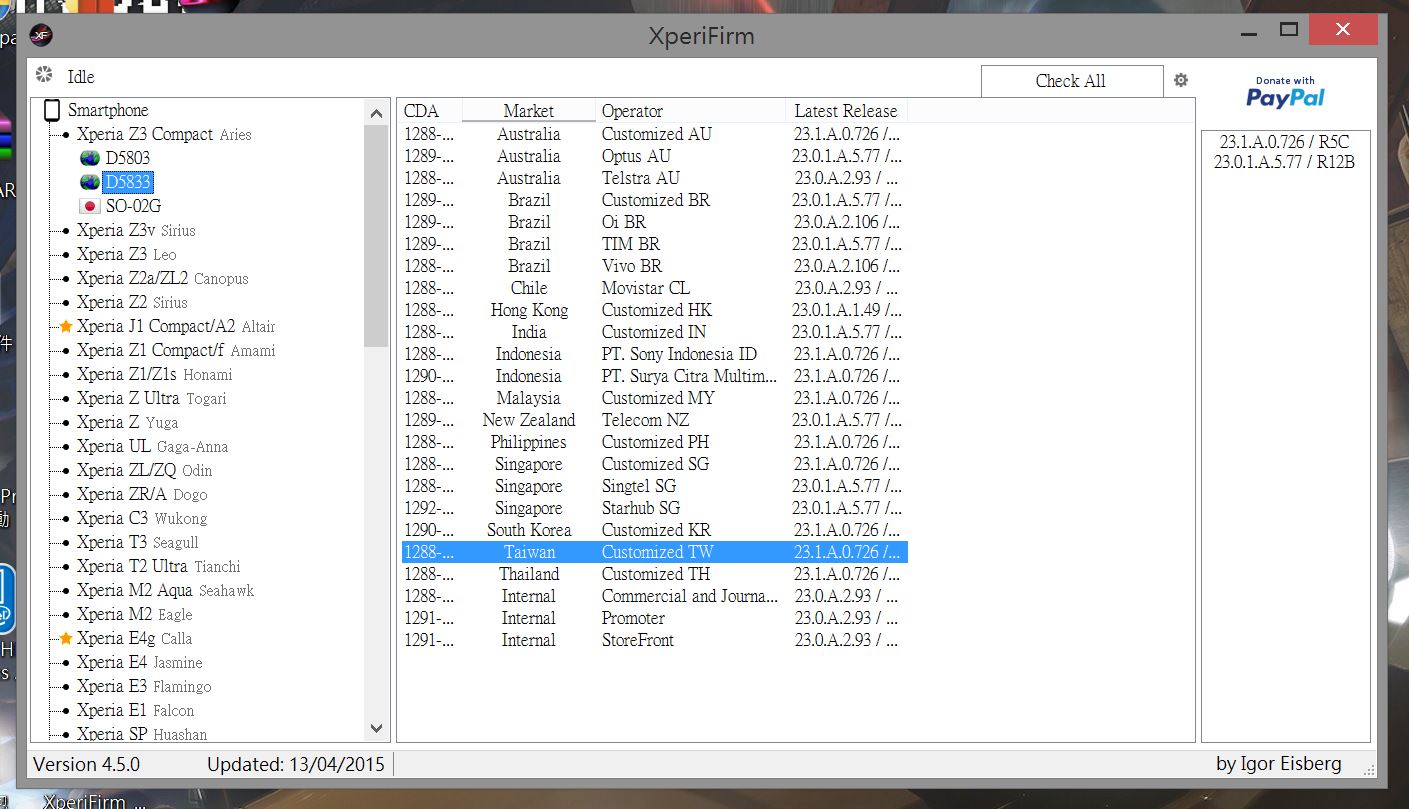Screen dimensions: 1409x809
Task: Select the Movistar CL Chile row
Action: pos(654,288)
